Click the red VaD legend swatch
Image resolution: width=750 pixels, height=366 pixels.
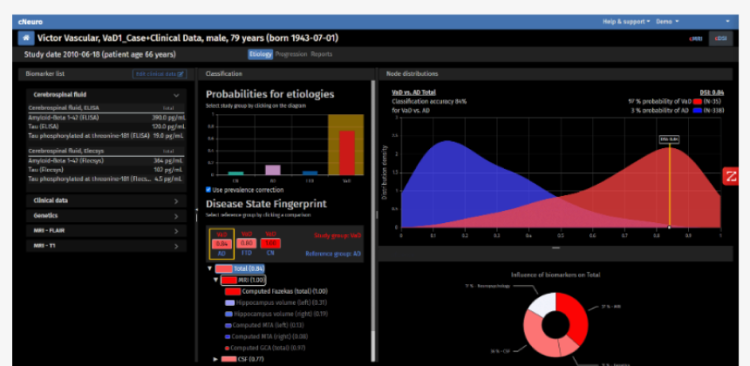(x=698, y=101)
